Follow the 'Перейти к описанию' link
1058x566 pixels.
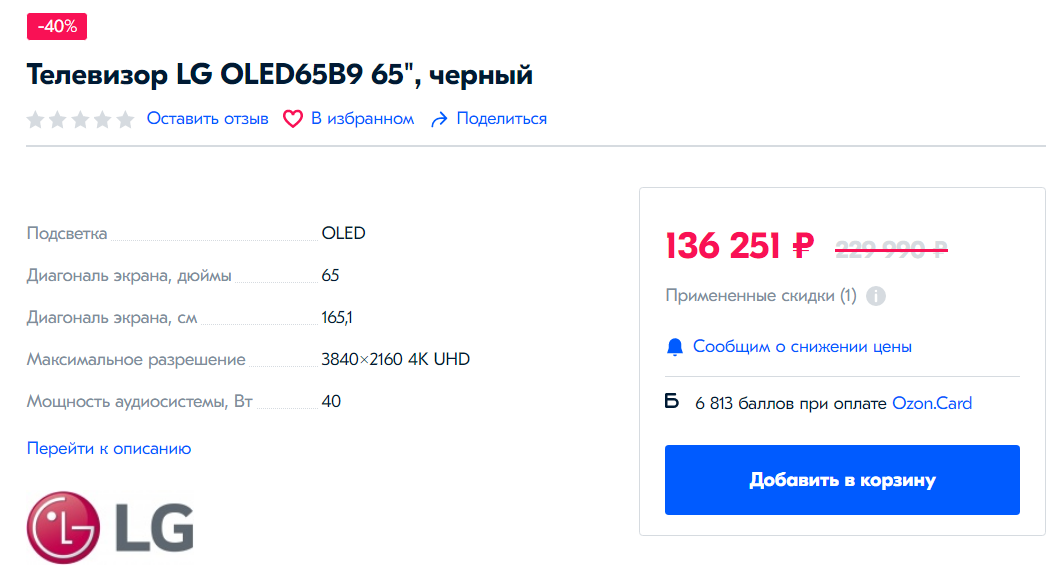click(x=109, y=448)
